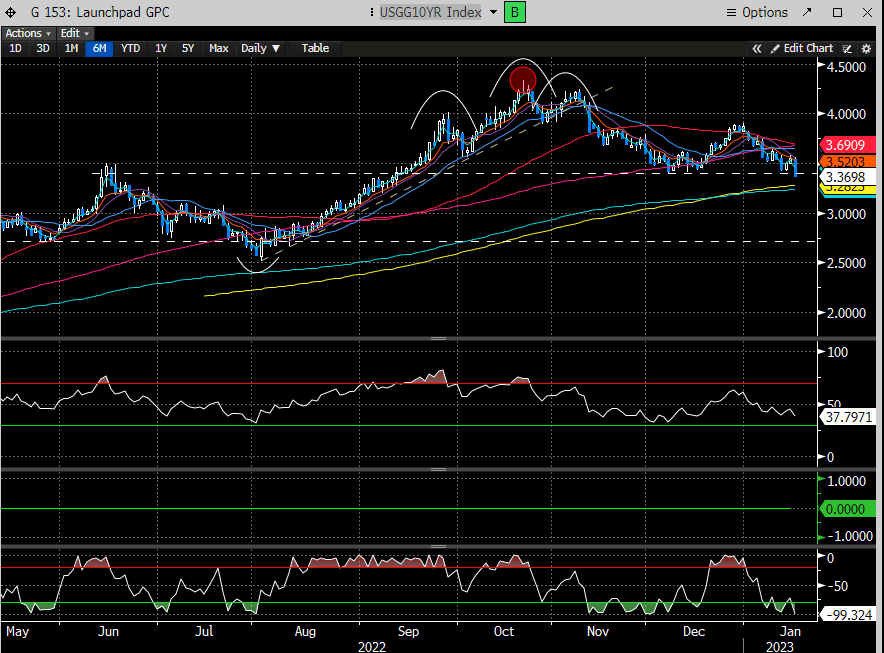
Task: Open the security dropdown arrow after USGG10YR Index
Action: (x=493, y=12)
